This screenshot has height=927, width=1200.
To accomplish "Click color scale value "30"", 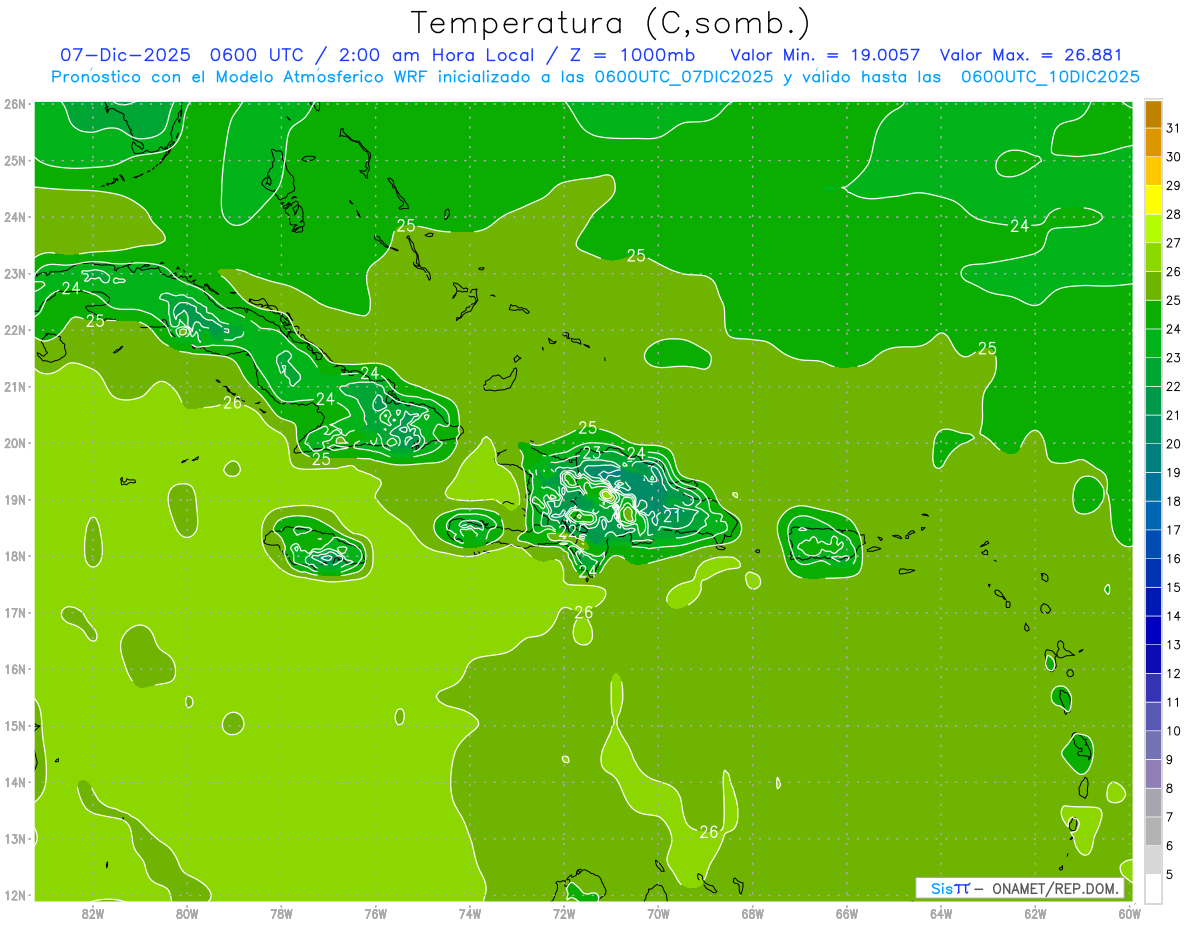I will coord(1173,157).
